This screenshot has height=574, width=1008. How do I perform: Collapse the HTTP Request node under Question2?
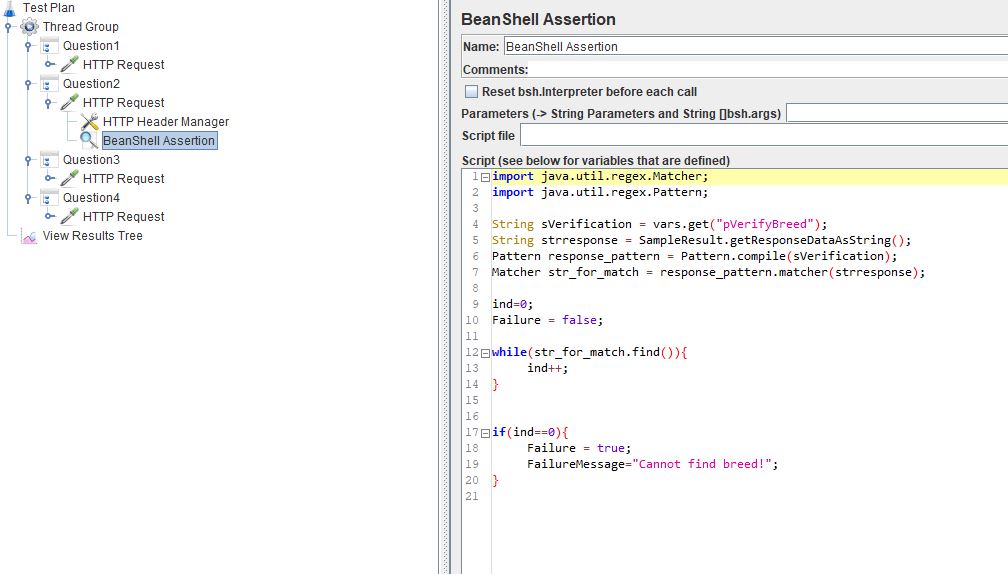[48, 103]
